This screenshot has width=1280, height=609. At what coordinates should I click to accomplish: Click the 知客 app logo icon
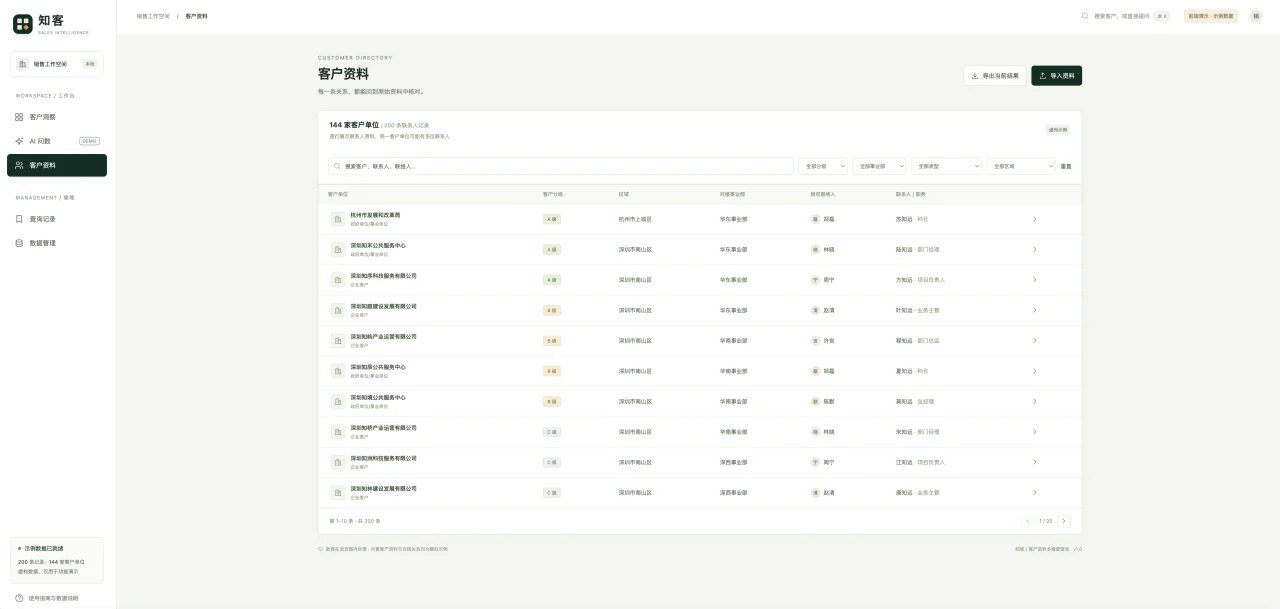[x=22, y=24]
